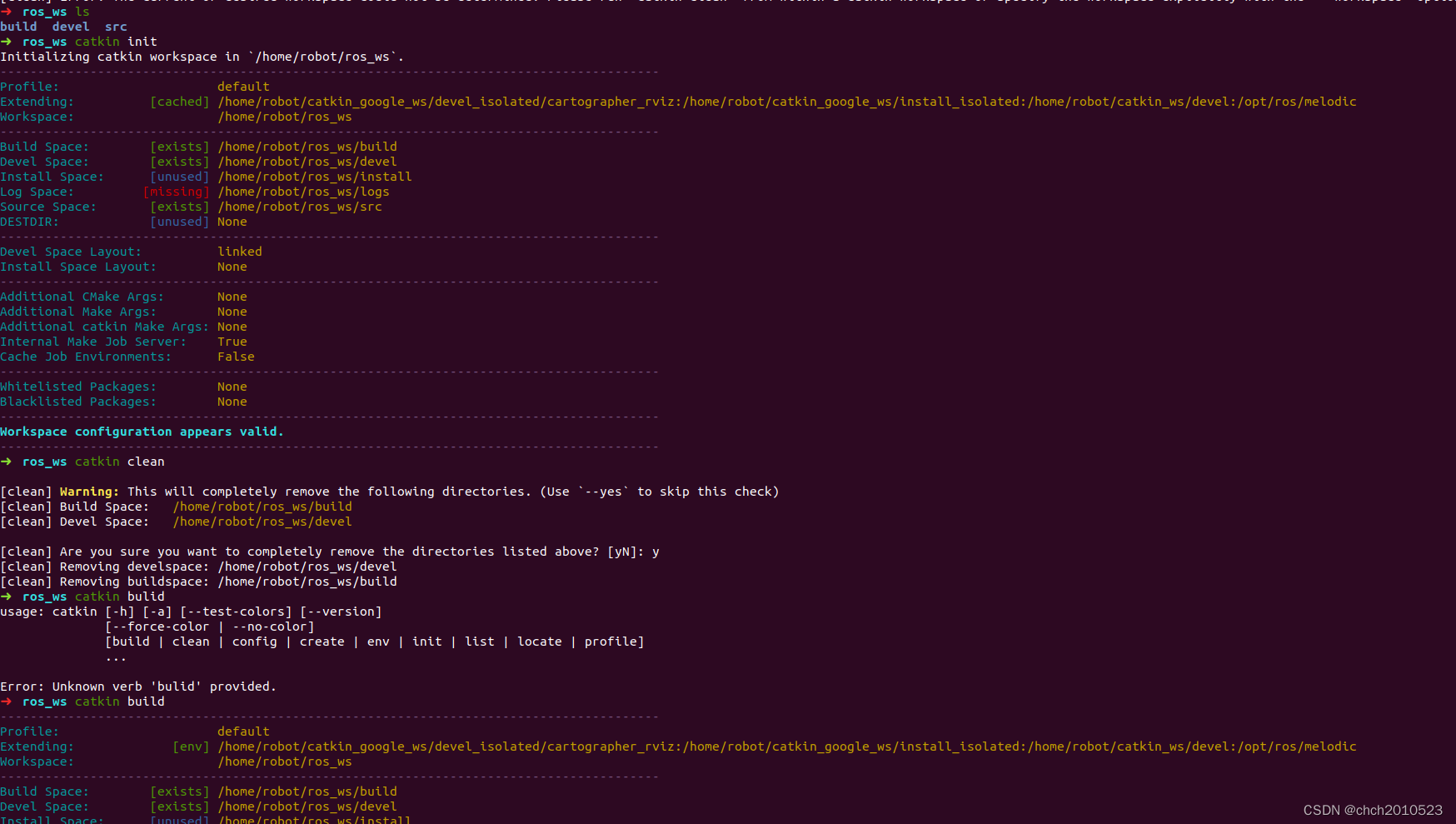Click the path '/home/robot/ros_ws/src'
Screen dimensions: 1456x824
300,207
